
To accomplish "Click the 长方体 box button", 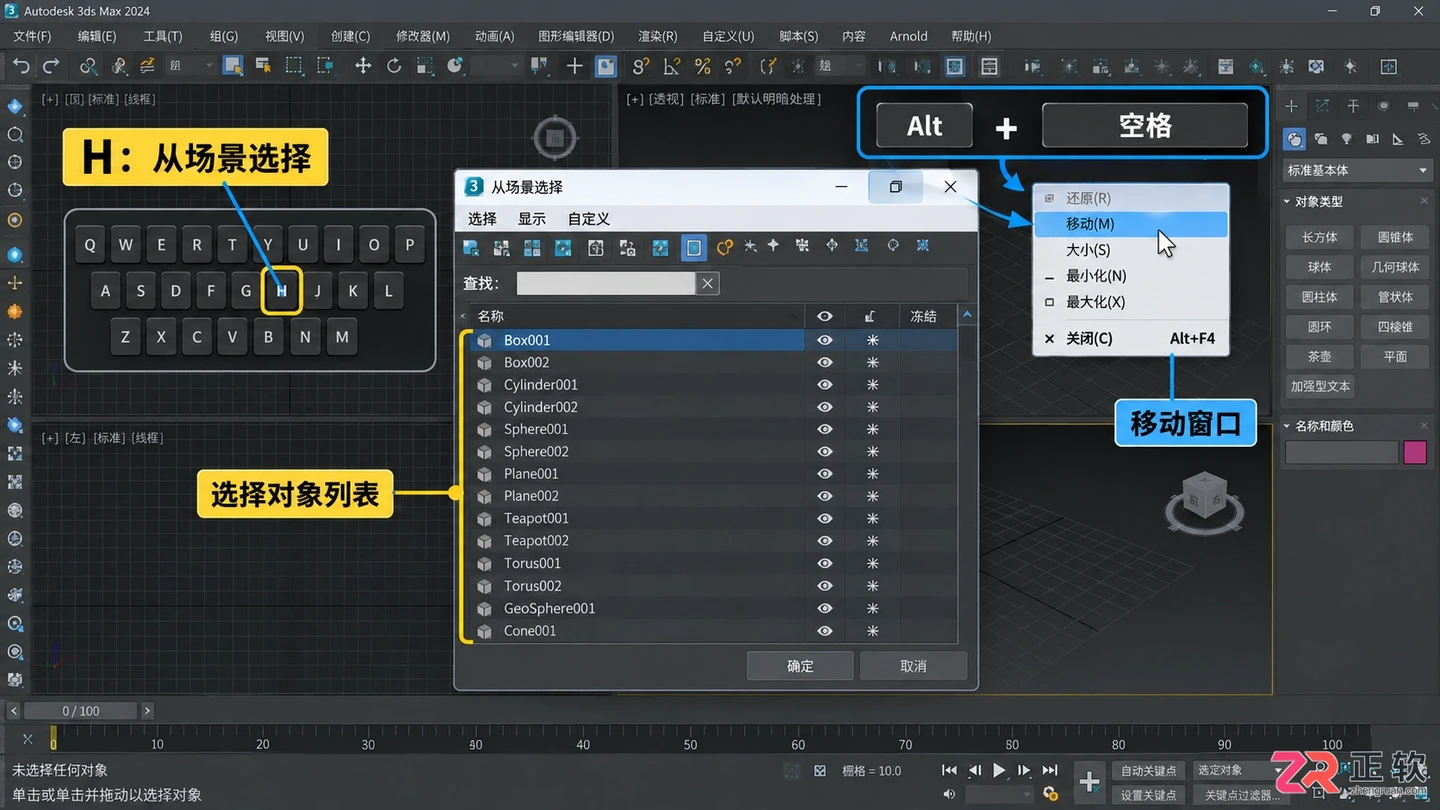I will tap(1319, 237).
